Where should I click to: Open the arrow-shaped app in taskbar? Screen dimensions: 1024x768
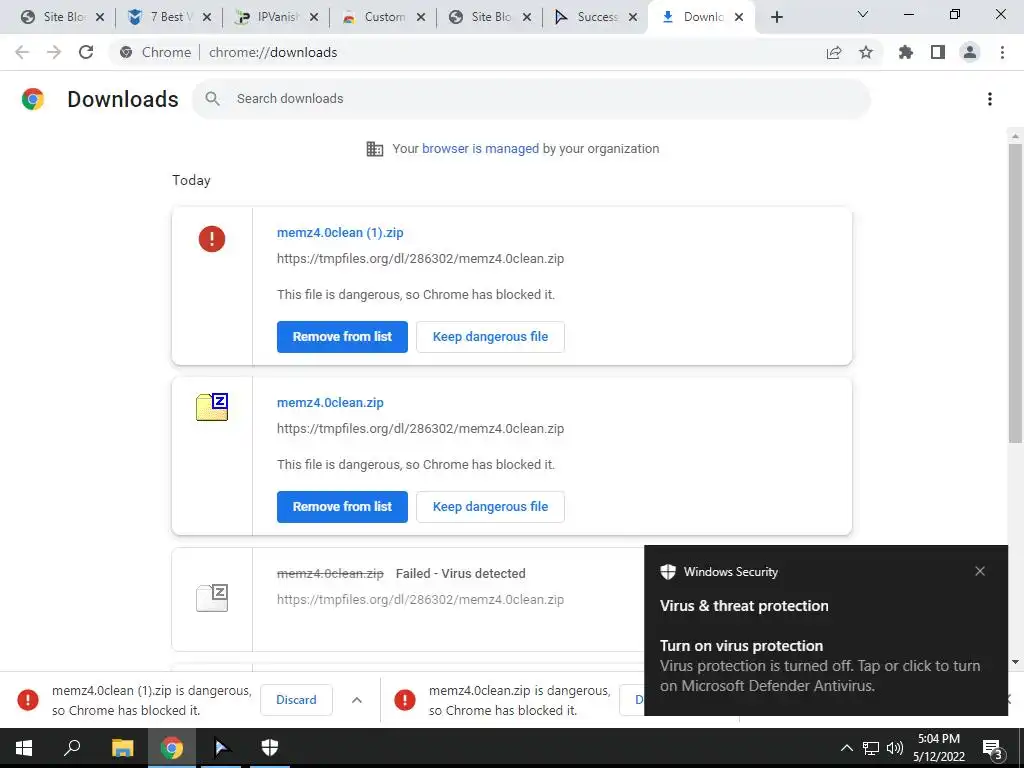(221, 748)
